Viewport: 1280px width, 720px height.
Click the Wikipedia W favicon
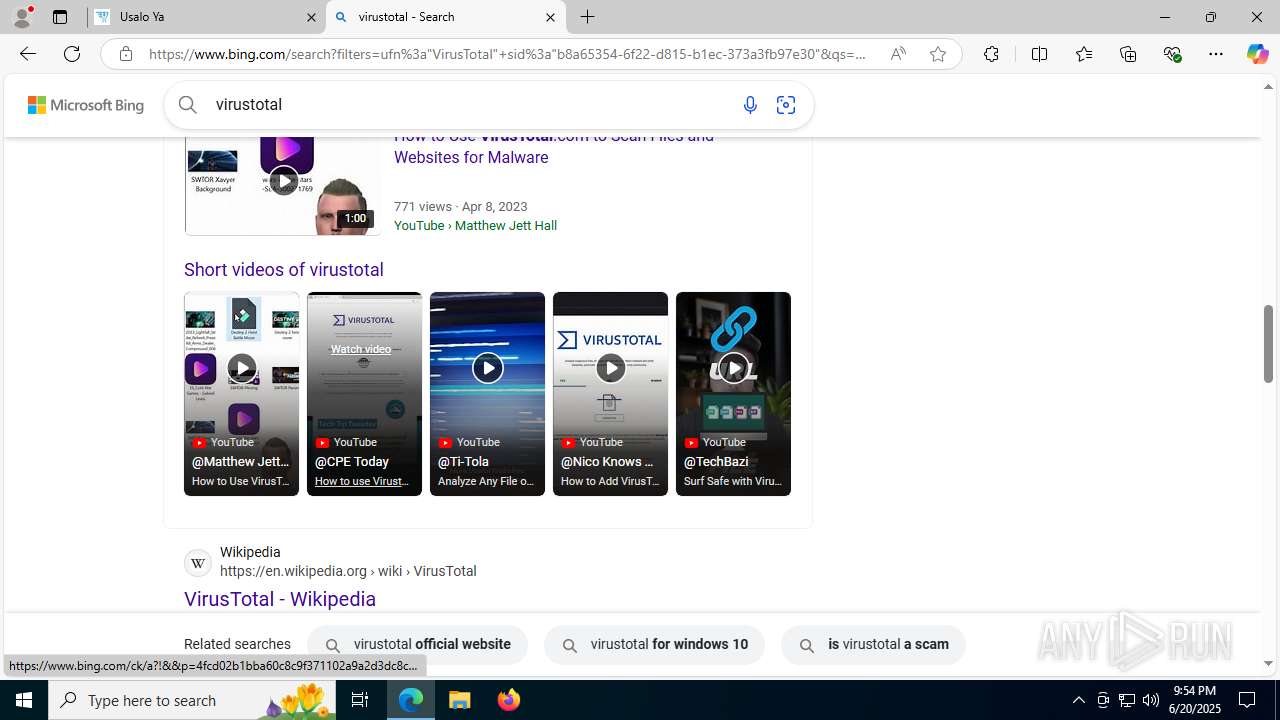coord(198,563)
